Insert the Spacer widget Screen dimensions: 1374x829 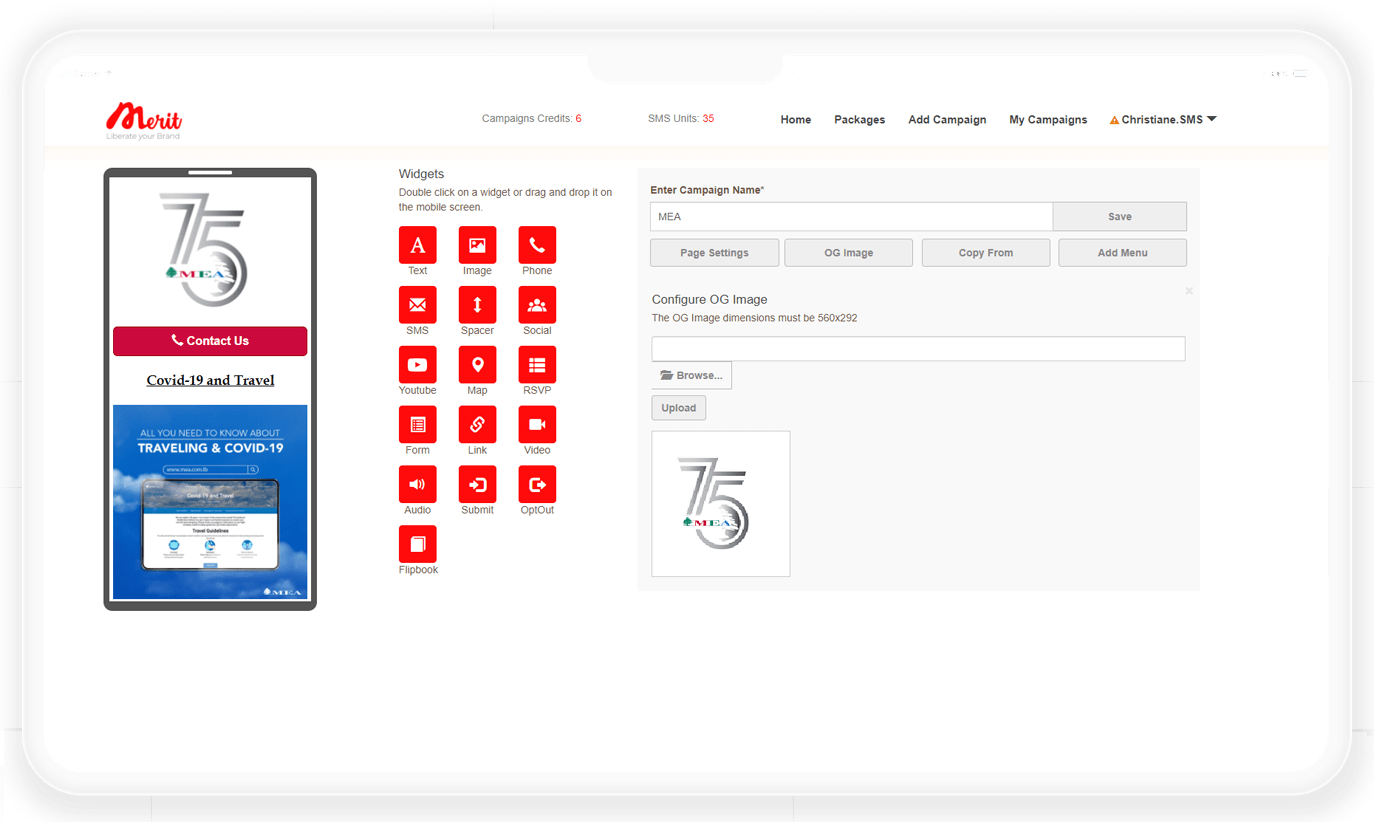[477, 305]
